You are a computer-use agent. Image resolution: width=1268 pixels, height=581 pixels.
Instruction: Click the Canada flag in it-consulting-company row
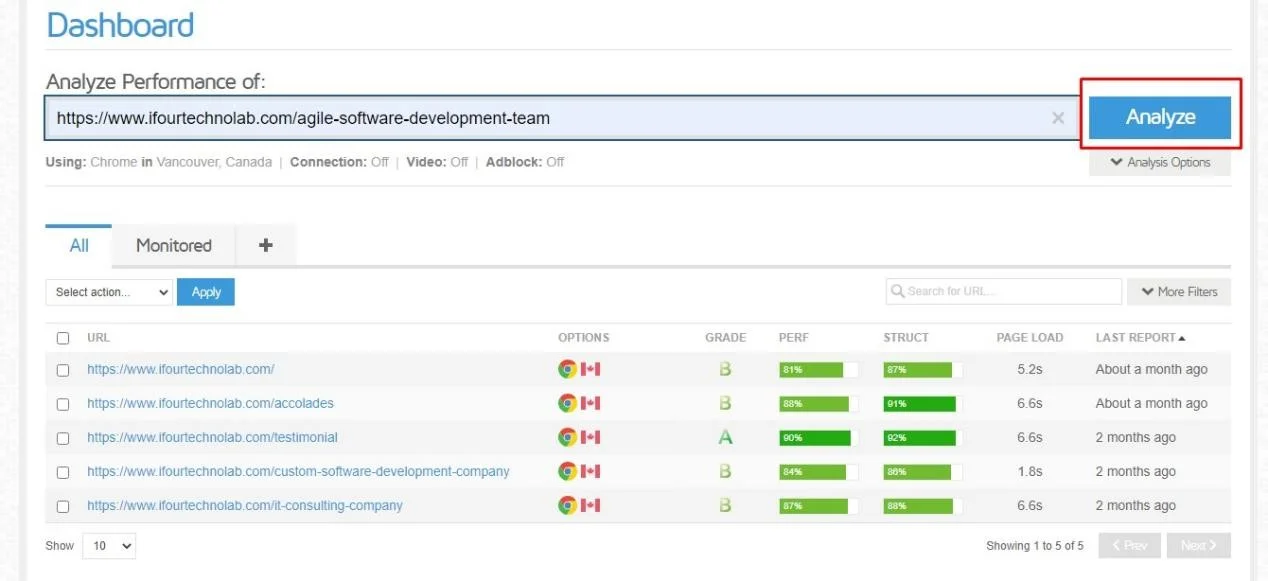point(591,505)
